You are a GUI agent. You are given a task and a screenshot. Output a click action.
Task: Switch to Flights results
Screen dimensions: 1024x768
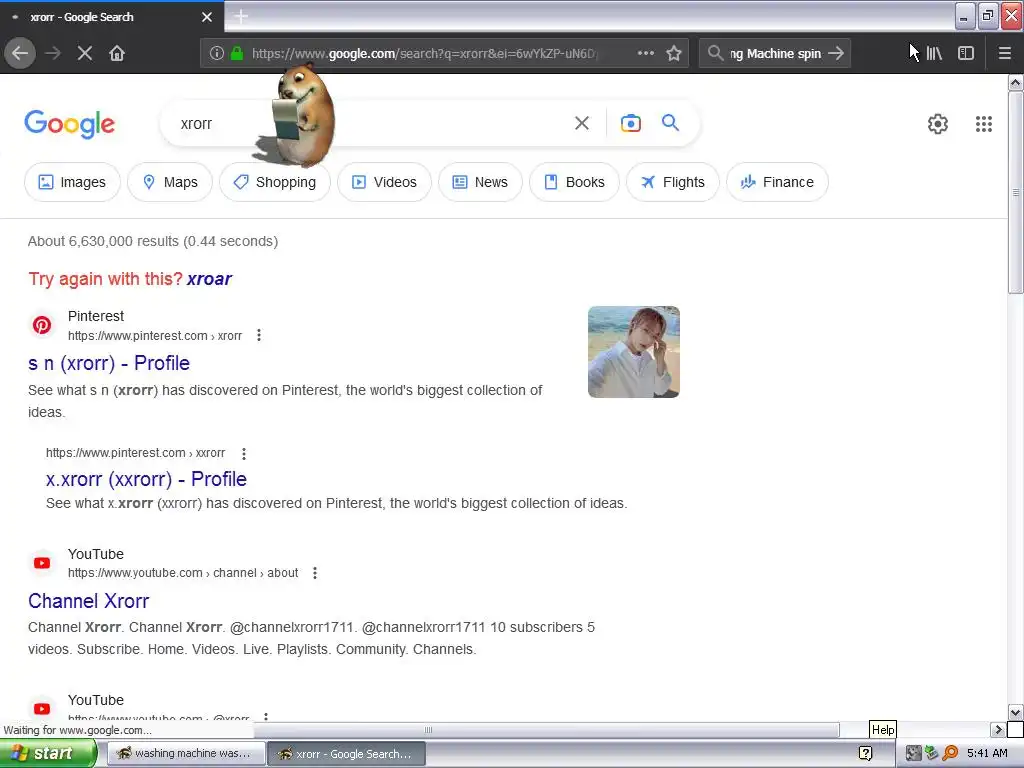click(x=673, y=182)
